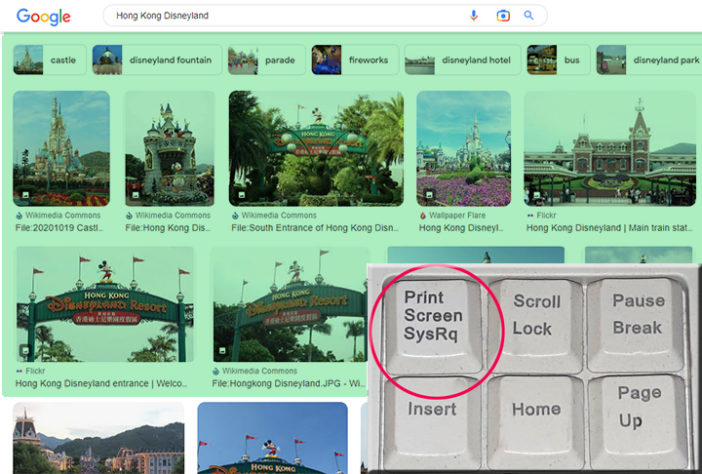Viewport: 702px width, 474px height.
Task: Click Hong Kong Disneyland | Main train stat.. link
Action: click(609, 228)
